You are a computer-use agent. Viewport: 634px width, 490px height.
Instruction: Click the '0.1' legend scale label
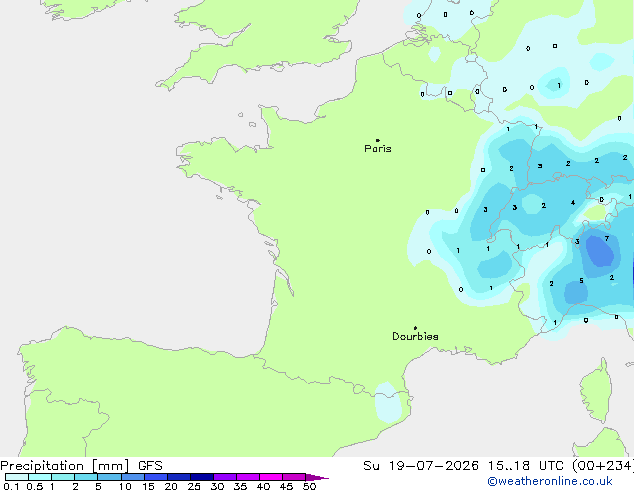[11, 486]
